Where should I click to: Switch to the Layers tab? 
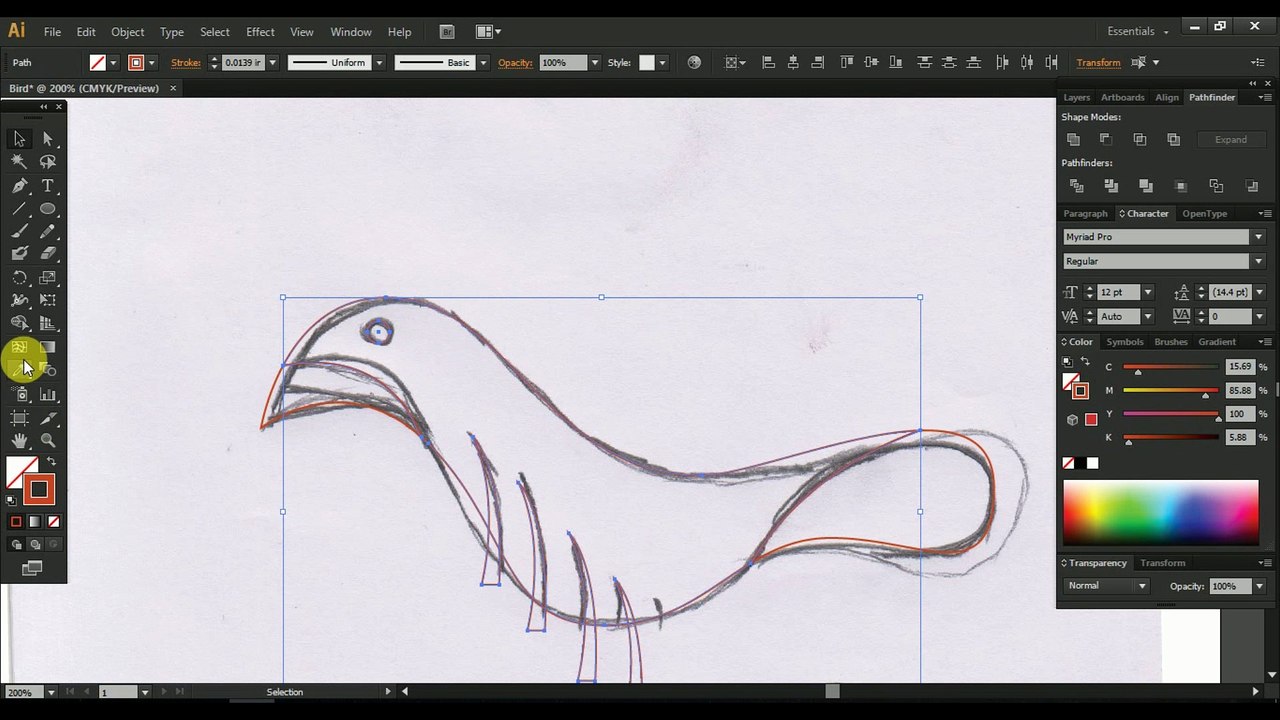click(x=1077, y=97)
